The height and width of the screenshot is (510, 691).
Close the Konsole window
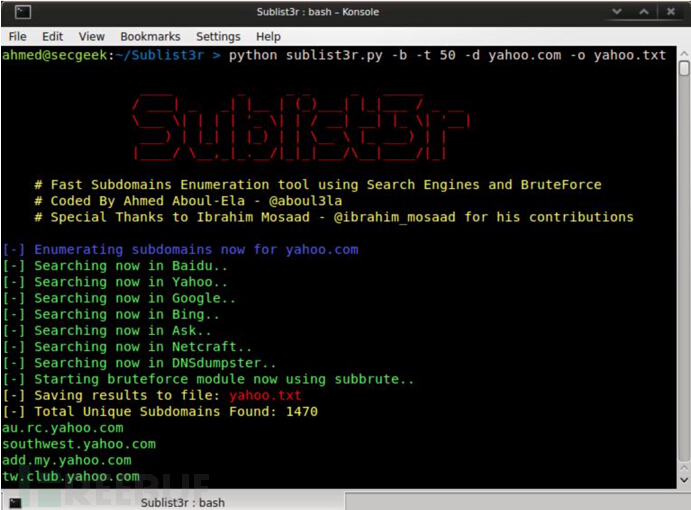671,12
